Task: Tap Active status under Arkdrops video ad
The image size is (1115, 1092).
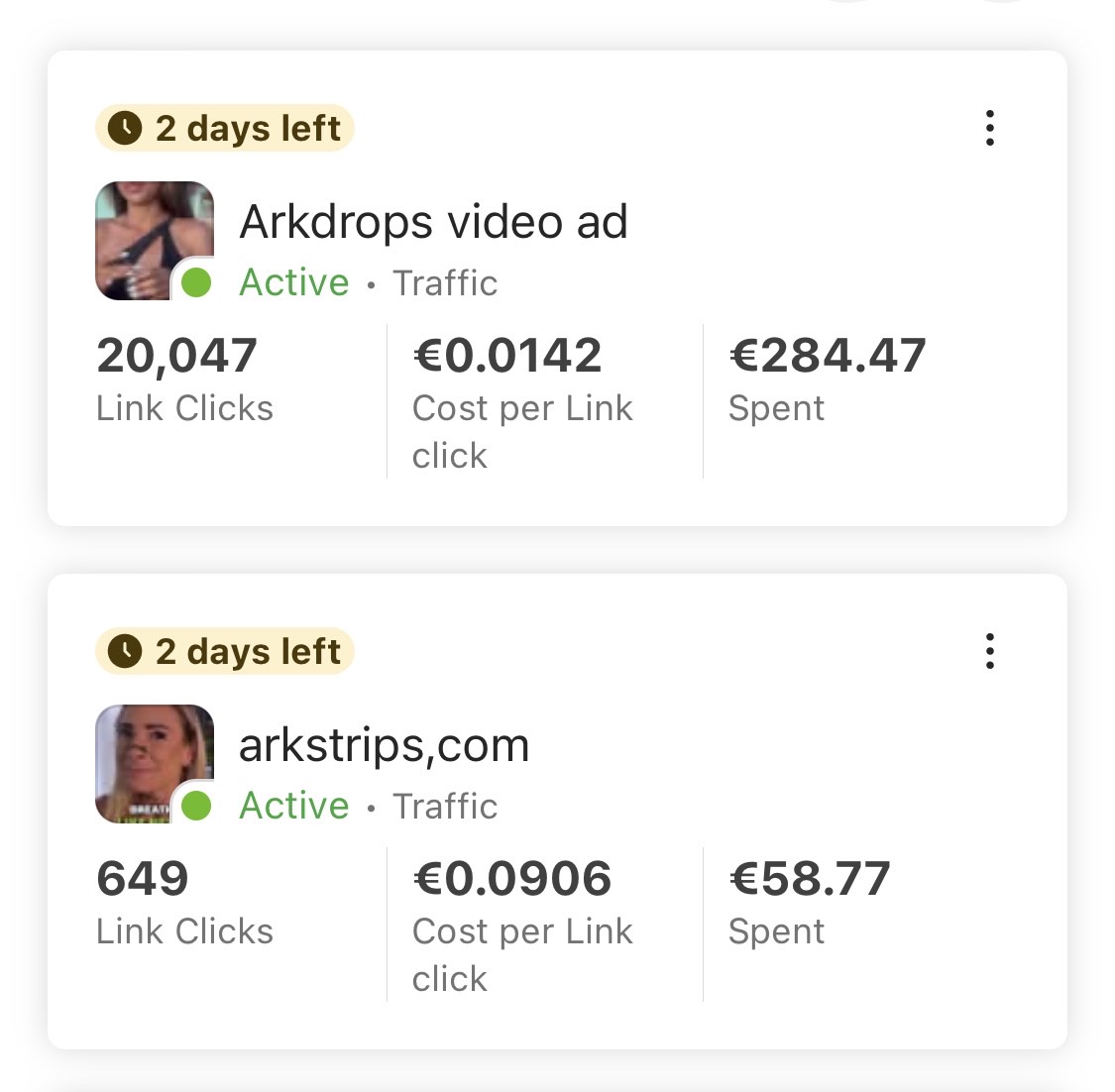Action: (x=294, y=283)
